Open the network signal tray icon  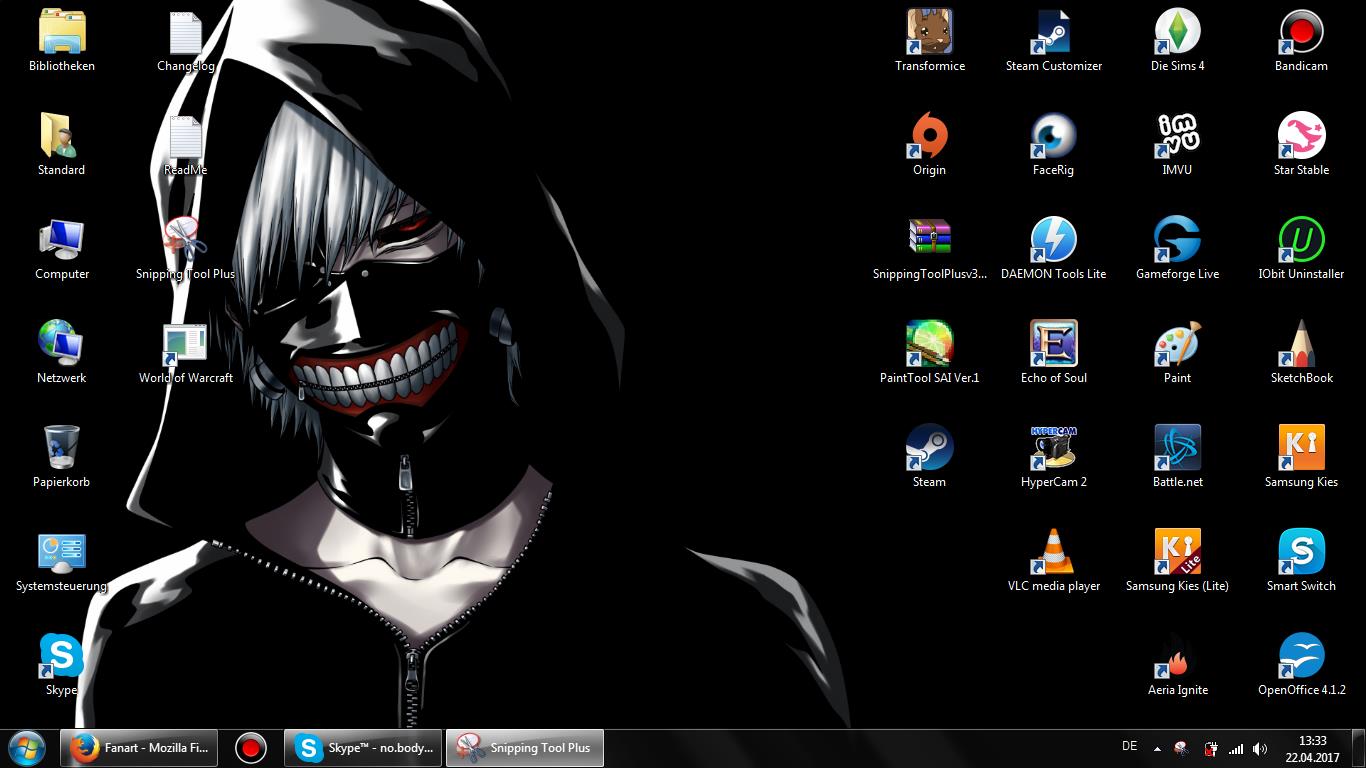tap(1236, 749)
